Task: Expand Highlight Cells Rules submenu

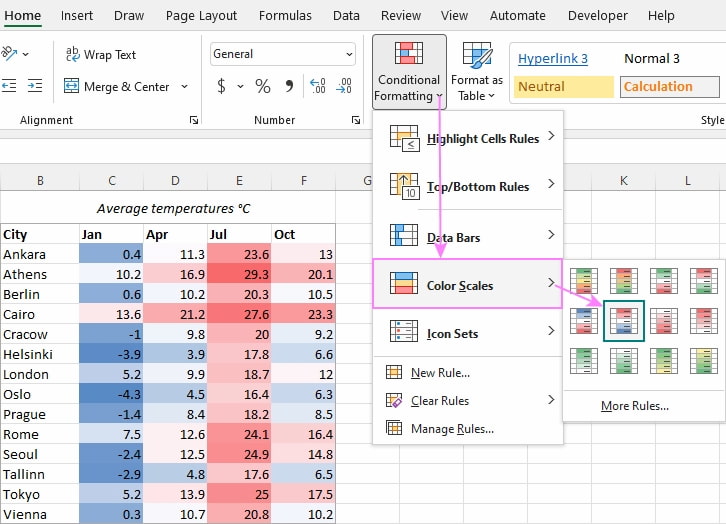Action: 468,138
